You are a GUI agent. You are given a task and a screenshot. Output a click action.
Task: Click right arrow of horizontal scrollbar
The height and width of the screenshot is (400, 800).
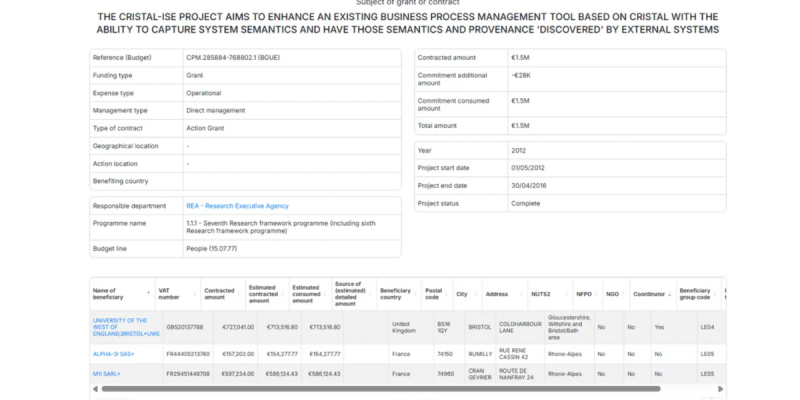pyautogui.click(x=720, y=389)
